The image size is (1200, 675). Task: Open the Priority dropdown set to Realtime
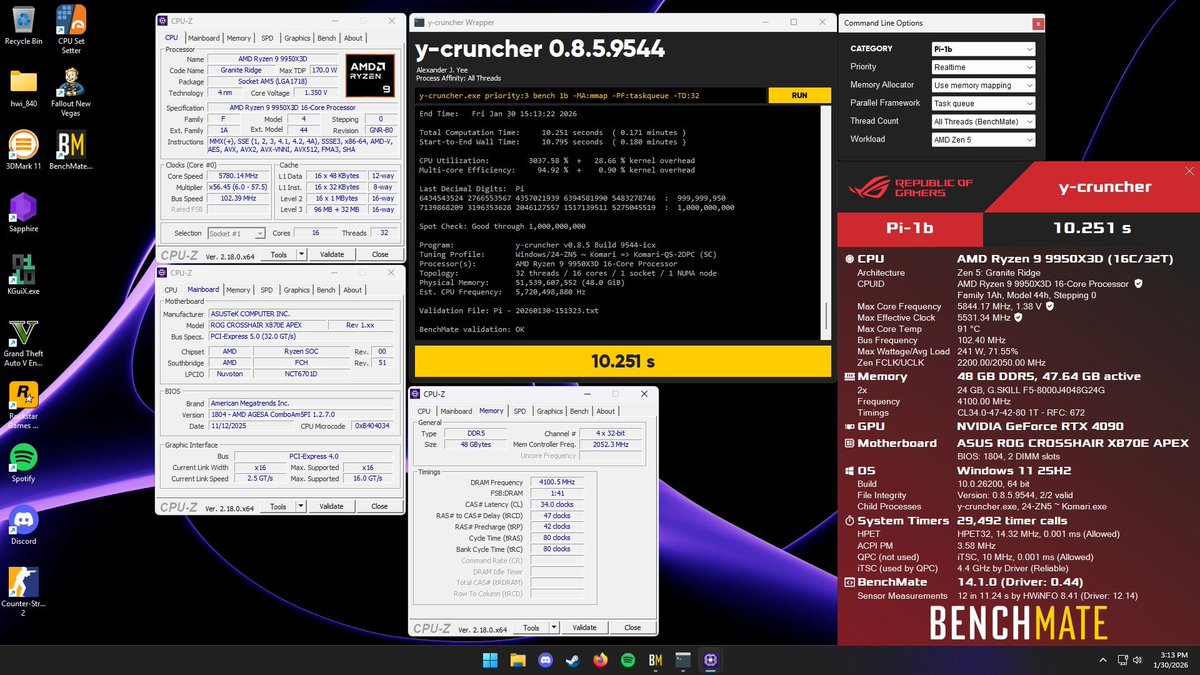[x=983, y=67]
